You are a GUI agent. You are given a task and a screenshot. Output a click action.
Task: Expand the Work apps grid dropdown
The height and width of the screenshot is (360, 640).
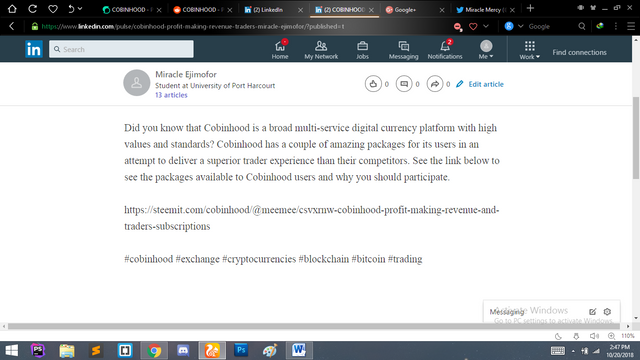(529, 50)
